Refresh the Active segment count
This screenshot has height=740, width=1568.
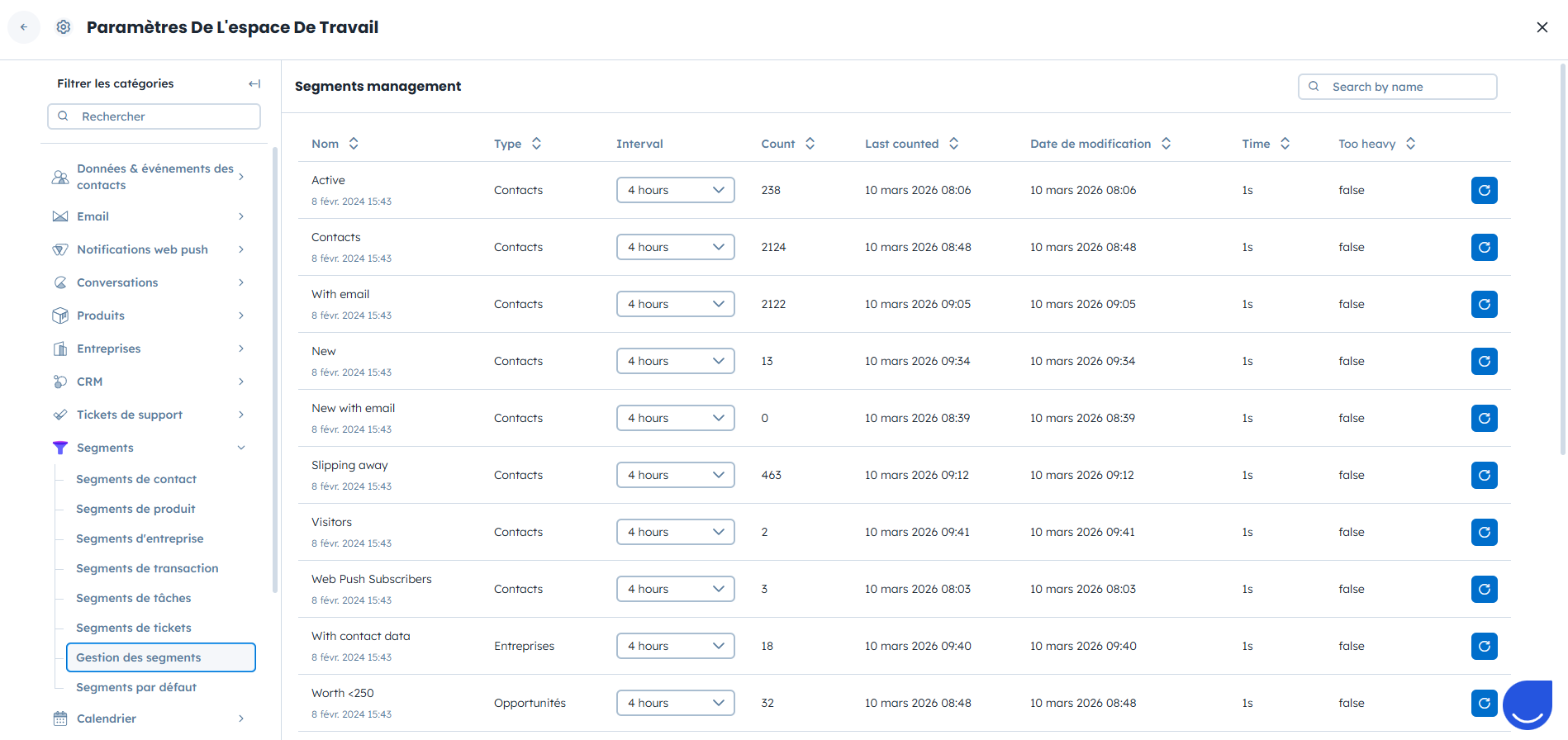[1484, 190]
